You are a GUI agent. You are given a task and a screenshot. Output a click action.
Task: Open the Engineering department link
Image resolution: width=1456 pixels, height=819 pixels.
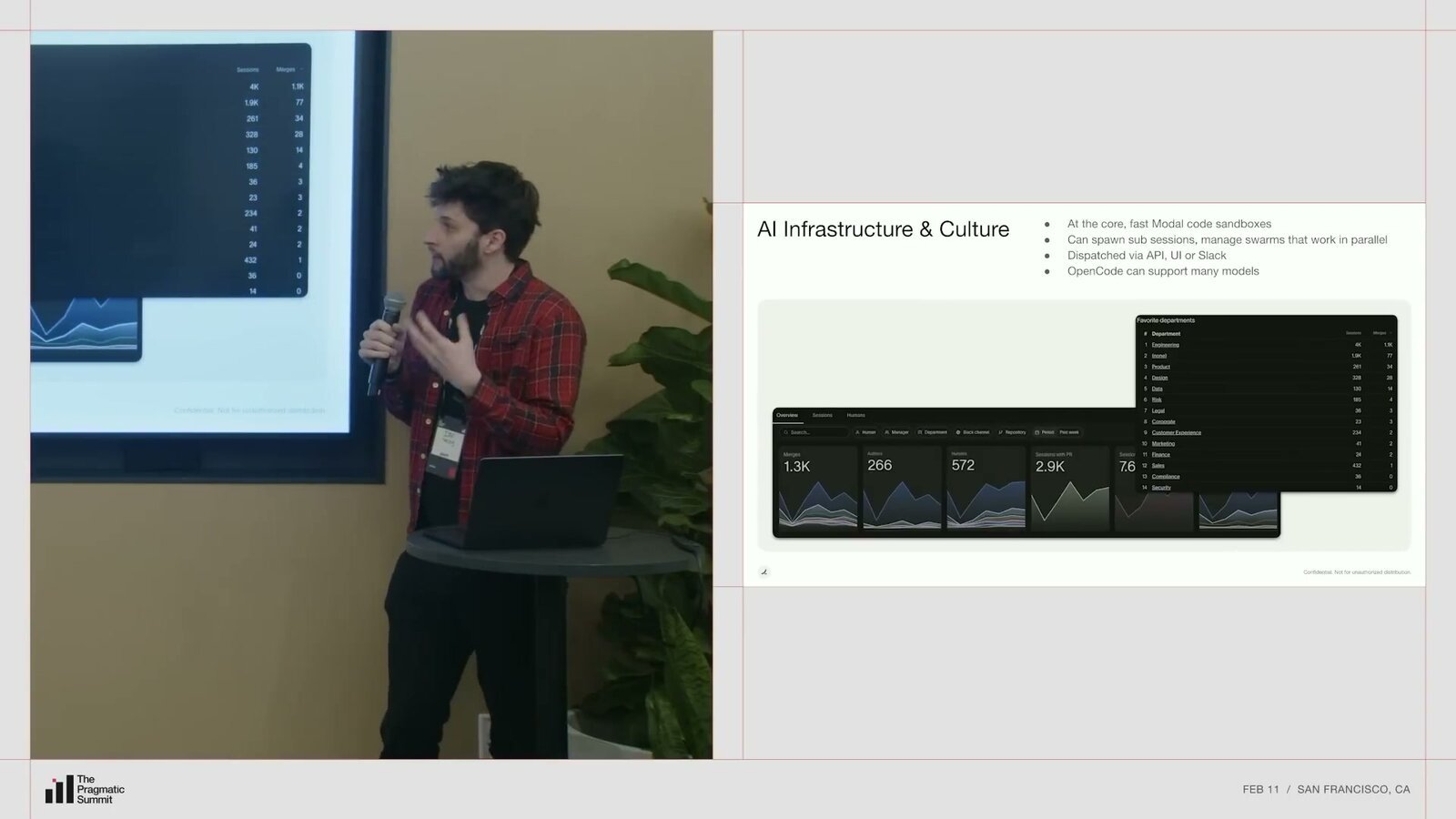point(1165,345)
